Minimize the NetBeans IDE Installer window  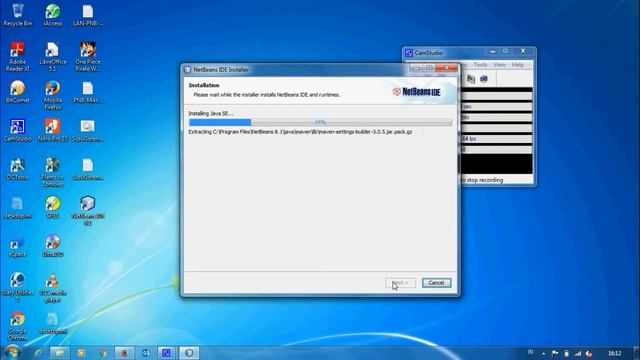point(416,68)
